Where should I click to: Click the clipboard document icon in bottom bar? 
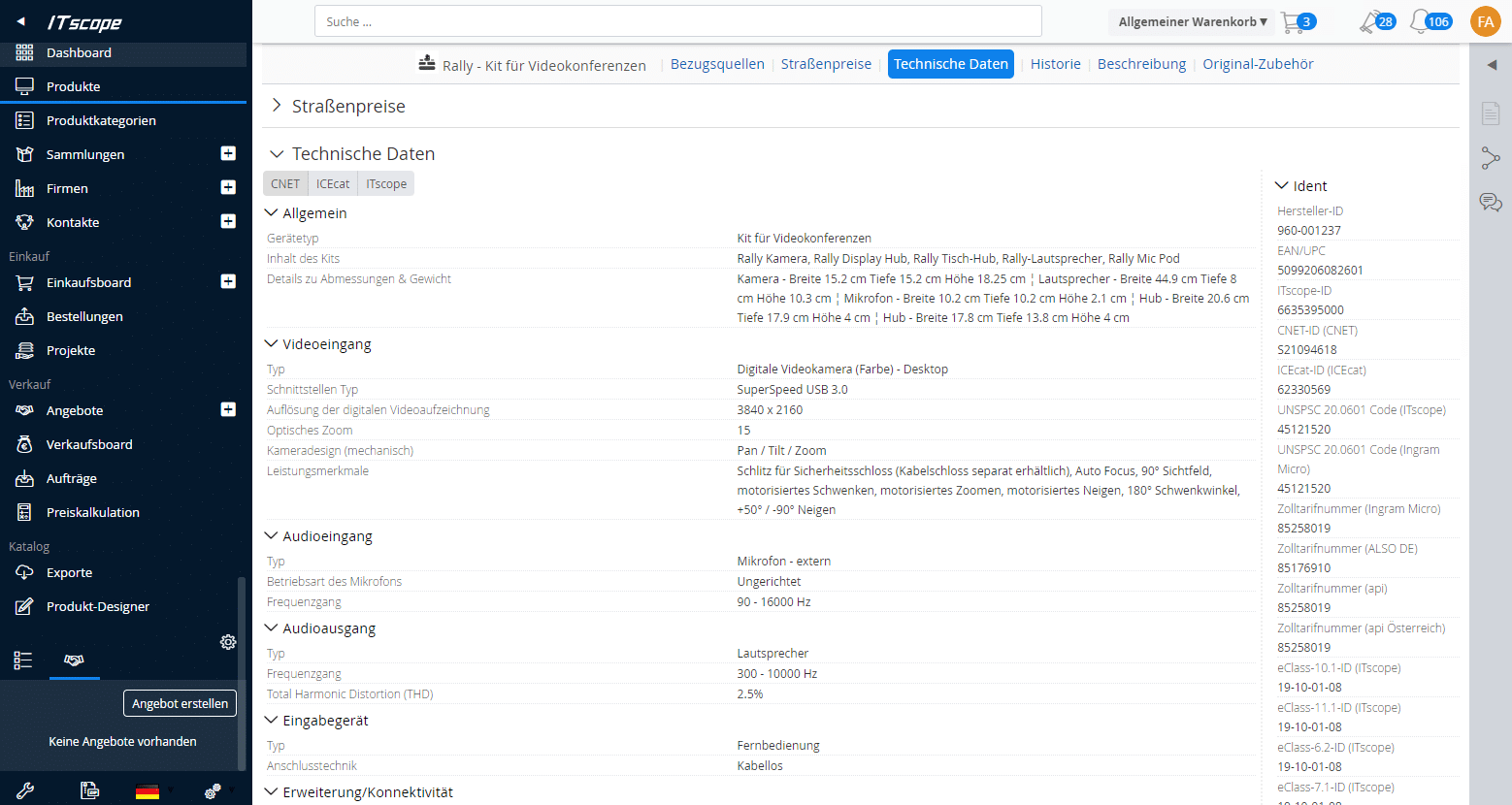pos(89,790)
